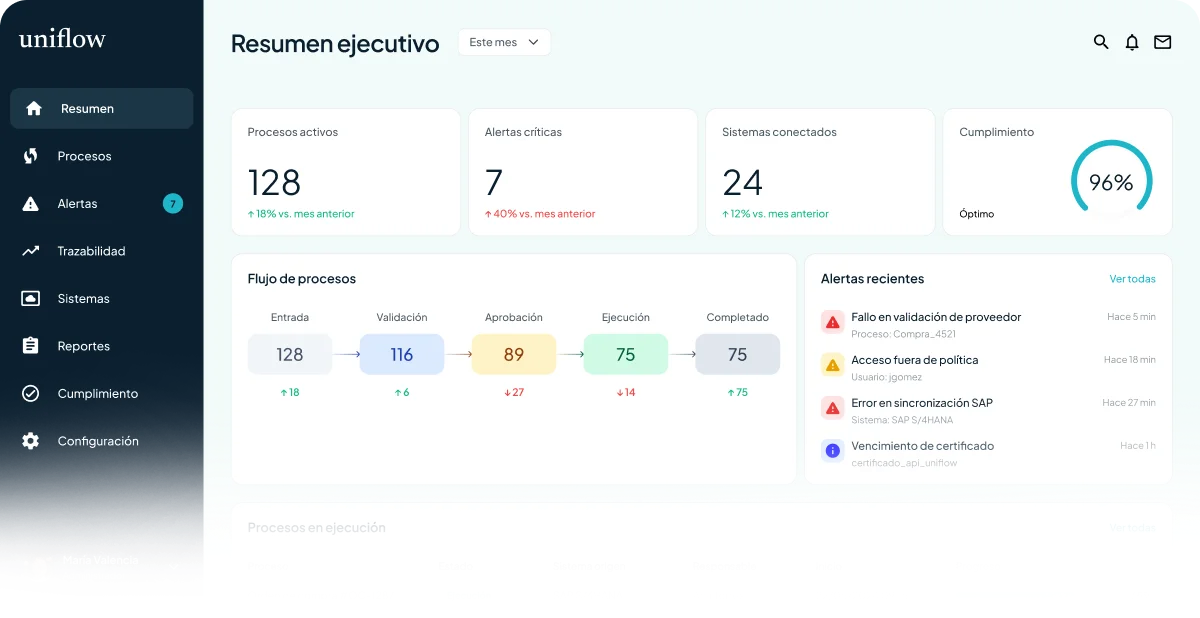Open search with the magnifier icon
Viewport: 1200px width, 618px height.
[x=1101, y=42]
